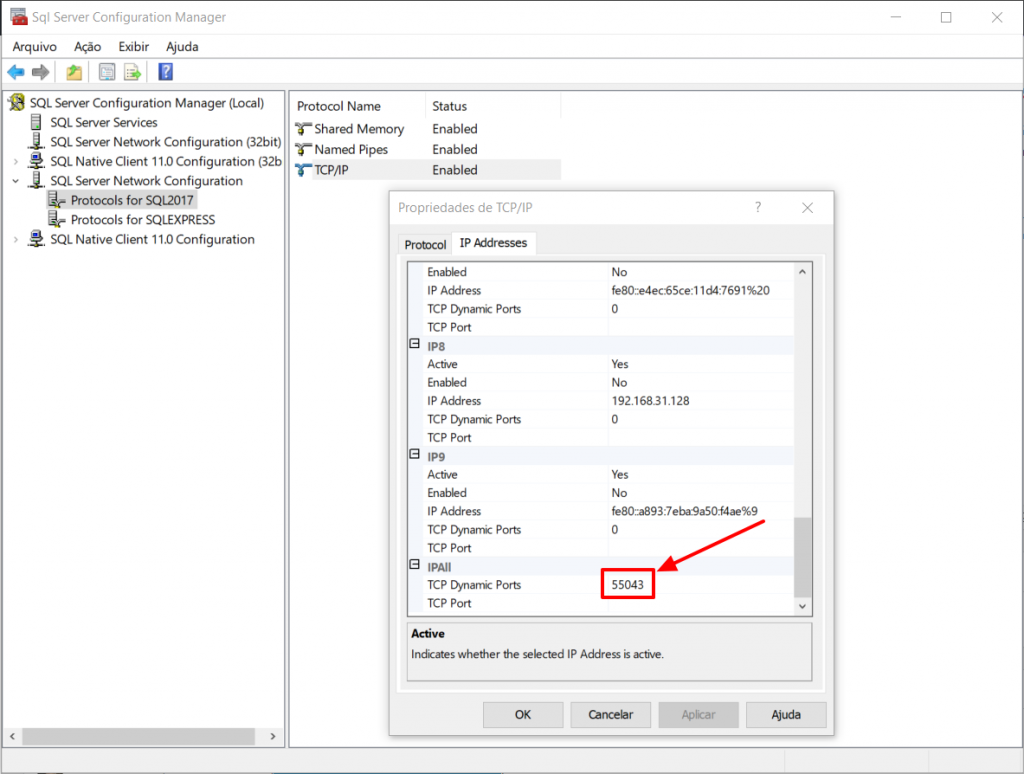
Task: Switch to the Protocol tab
Action: (425, 244)
